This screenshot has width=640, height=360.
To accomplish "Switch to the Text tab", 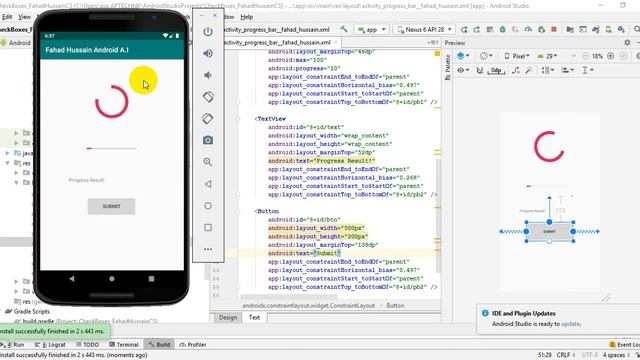I will (x=254, y=318).
